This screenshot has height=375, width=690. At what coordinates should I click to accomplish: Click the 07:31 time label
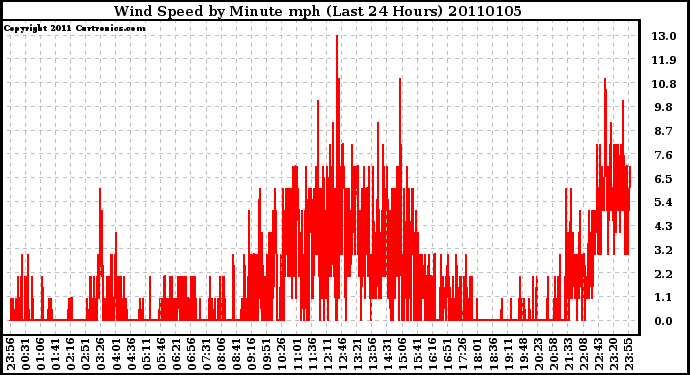pyautogui.click(x=207, y=355)
